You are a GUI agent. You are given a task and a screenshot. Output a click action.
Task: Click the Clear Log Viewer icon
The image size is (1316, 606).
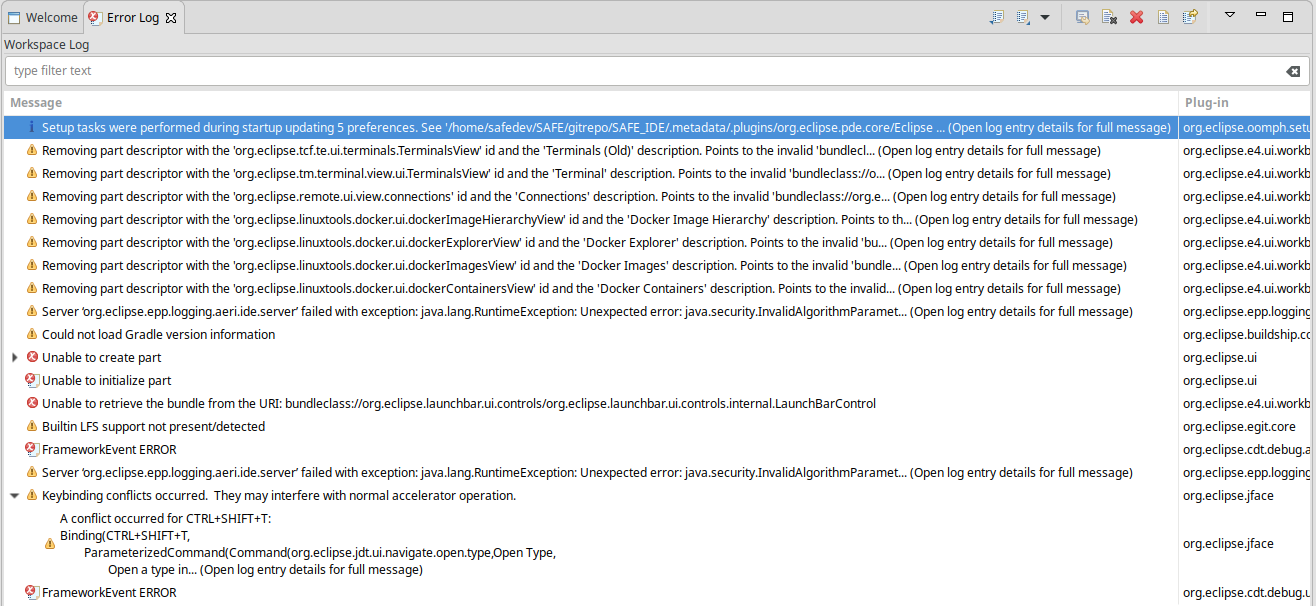click(1109, 17)
